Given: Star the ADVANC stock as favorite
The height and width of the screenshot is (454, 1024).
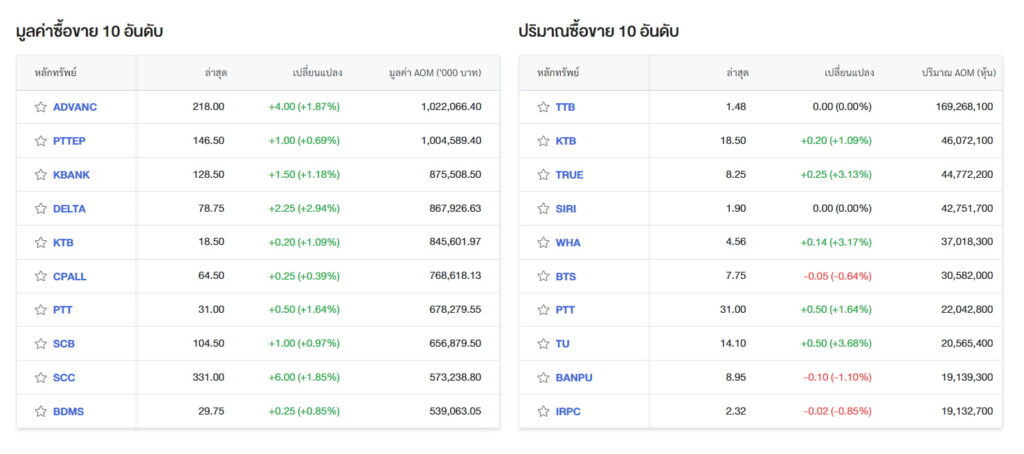Looking at the screenshot, I should point(40,107).
